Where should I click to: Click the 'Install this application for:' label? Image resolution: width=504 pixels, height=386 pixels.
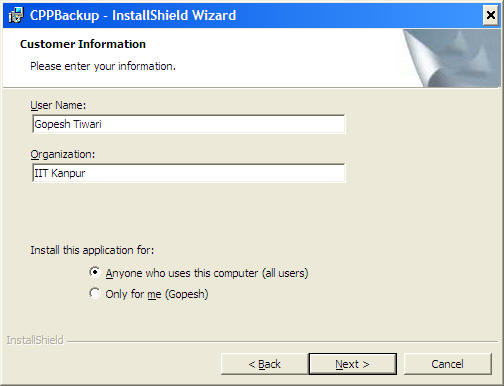(92, 250)
